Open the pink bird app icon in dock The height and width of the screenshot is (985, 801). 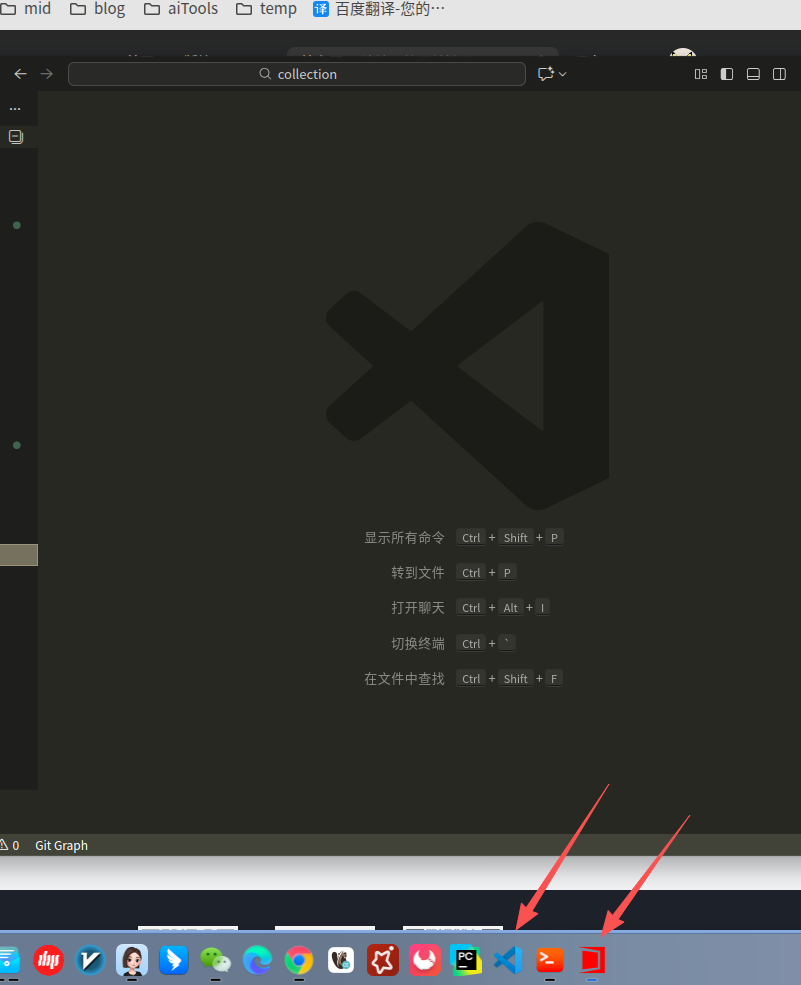pos(425,960)
